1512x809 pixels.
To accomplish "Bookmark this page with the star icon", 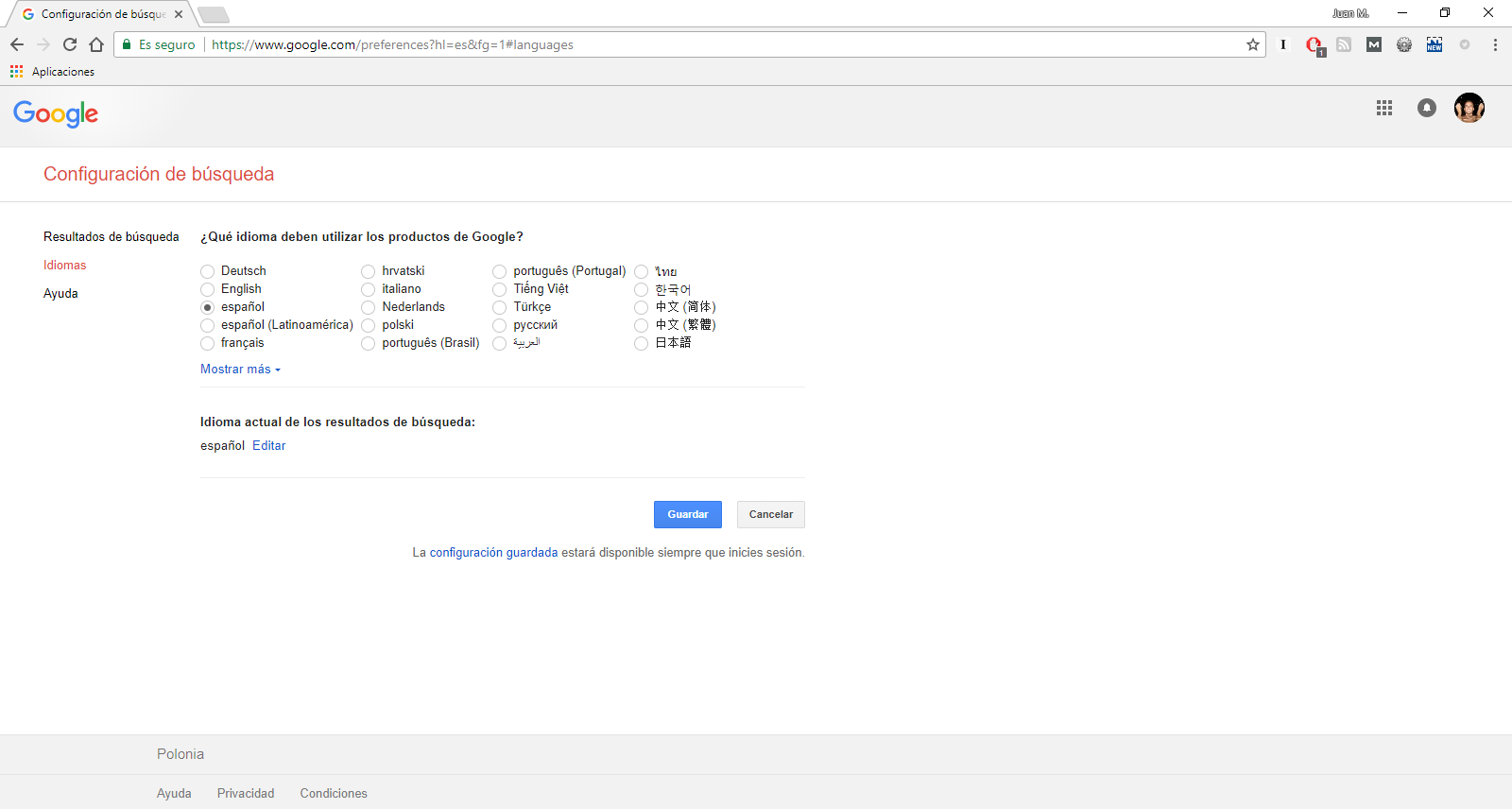I will coord(1253,44).
